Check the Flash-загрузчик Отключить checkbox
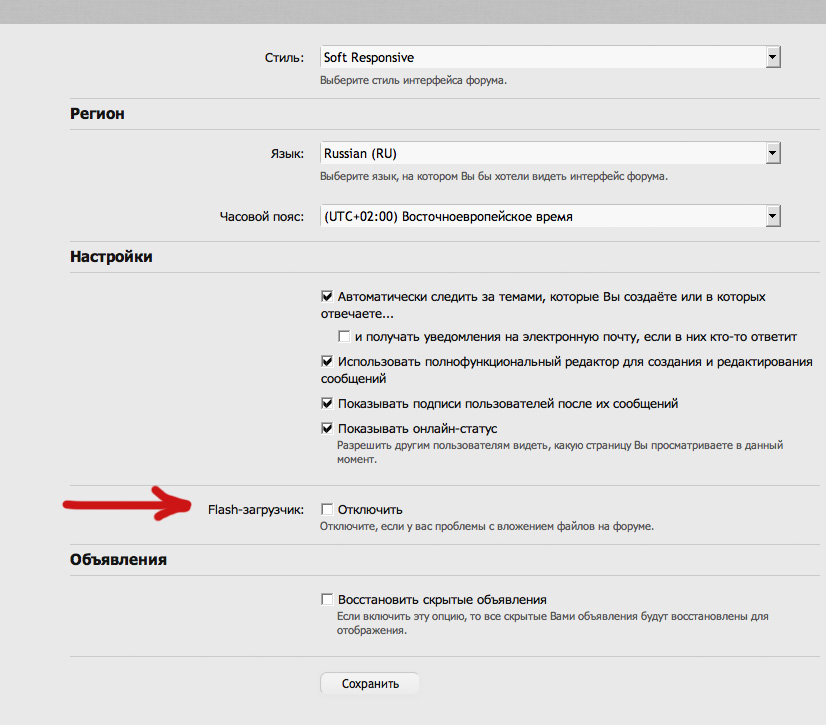 coord(327,509)
